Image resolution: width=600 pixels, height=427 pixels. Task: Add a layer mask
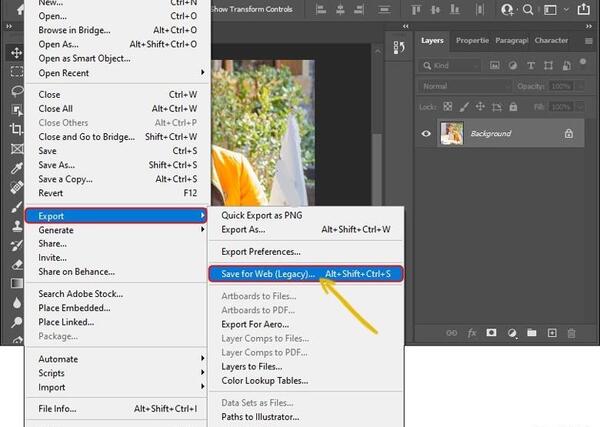pos(491,333)
